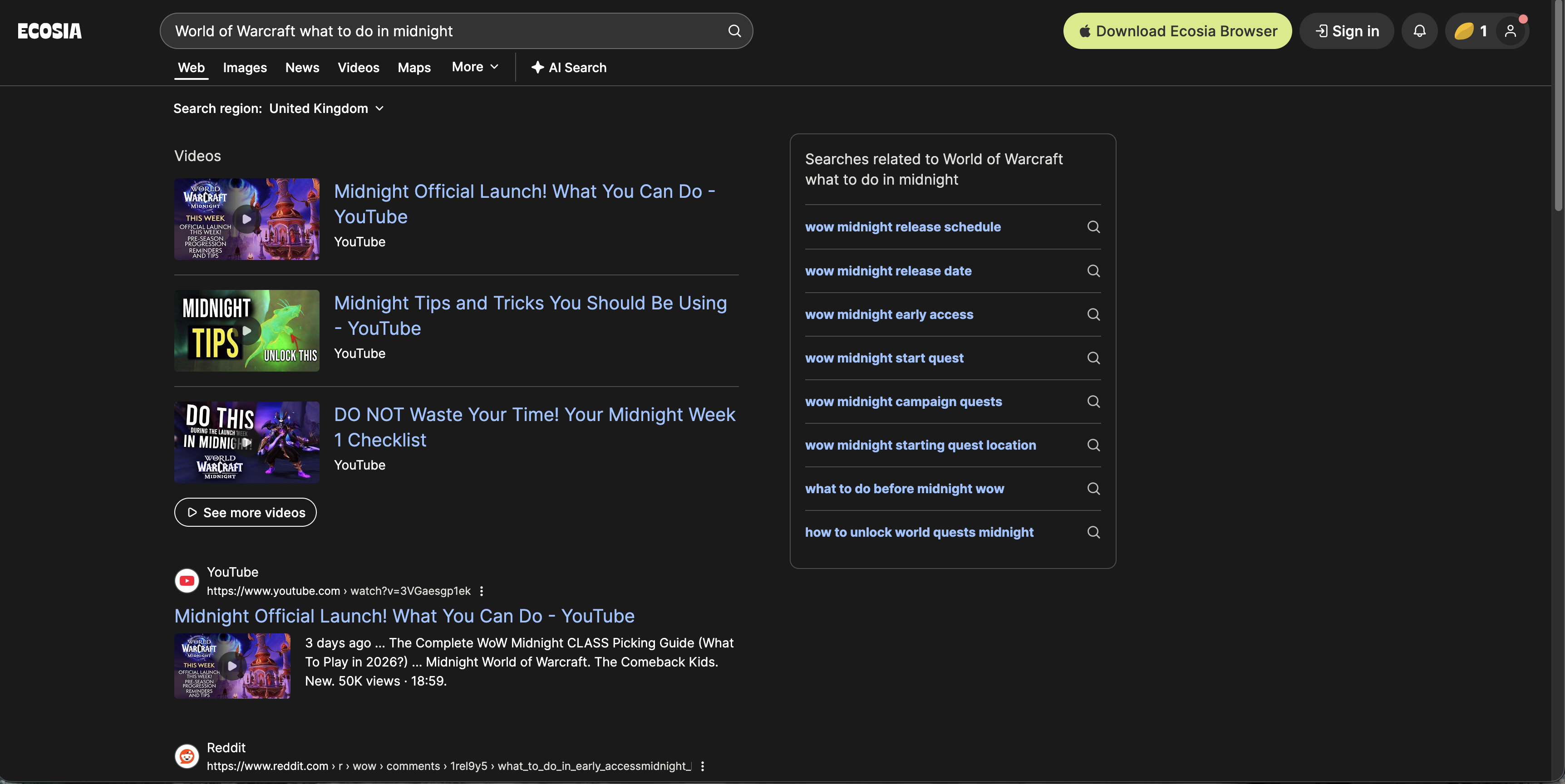Open the three-dot options on the Reddit result

pyautogui.click(x=702, y=766)
